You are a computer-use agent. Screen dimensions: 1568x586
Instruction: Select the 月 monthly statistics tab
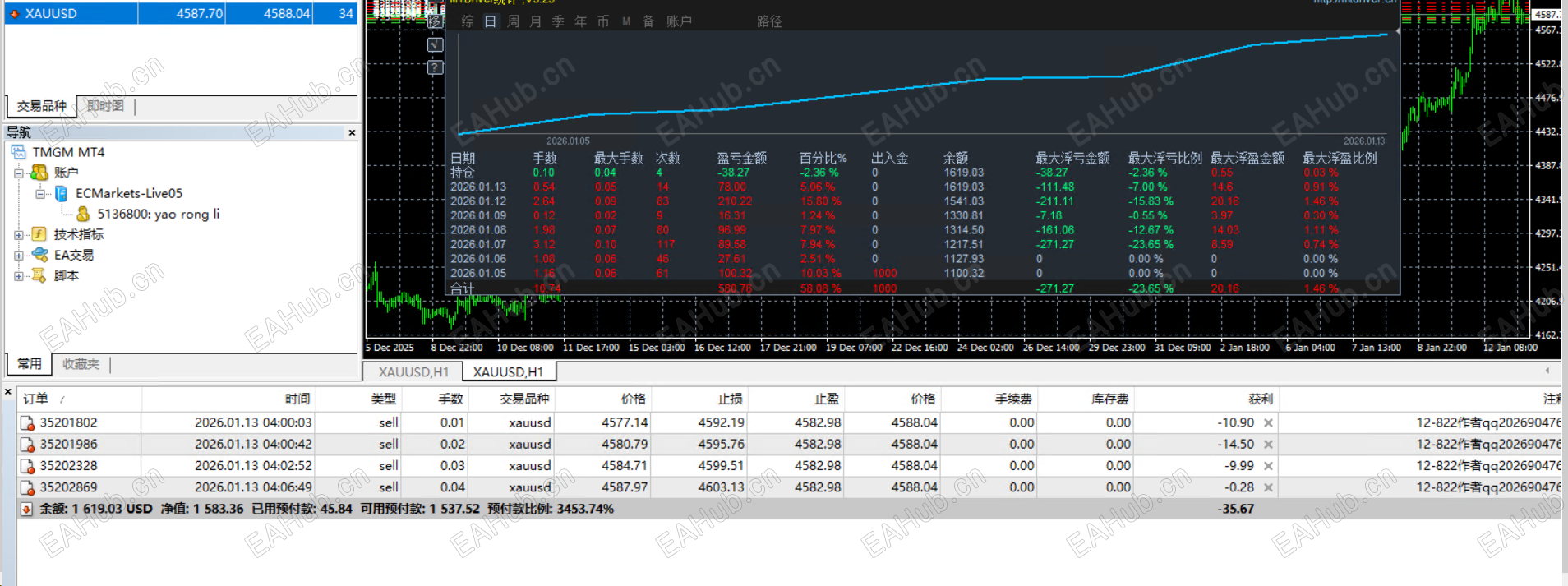pyautogui.click(x=536, y=21)
